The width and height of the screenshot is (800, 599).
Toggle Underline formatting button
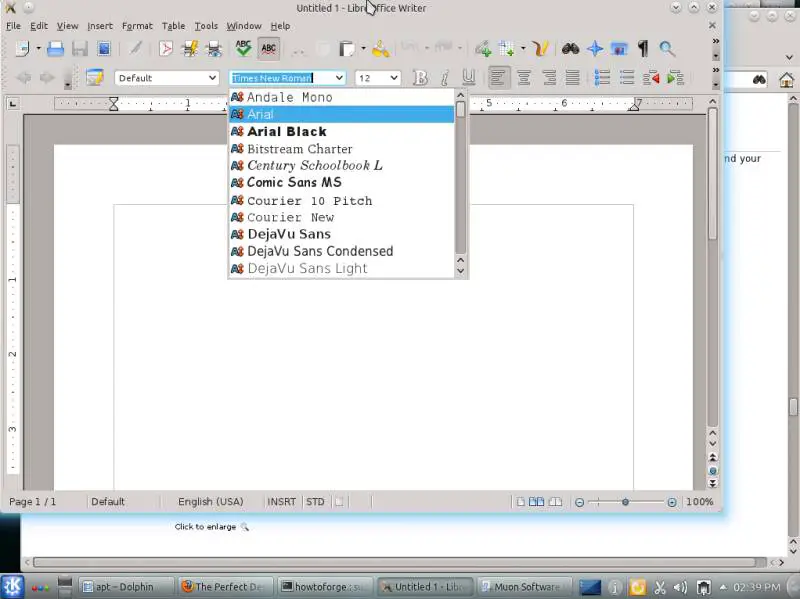tap(468, 78)
